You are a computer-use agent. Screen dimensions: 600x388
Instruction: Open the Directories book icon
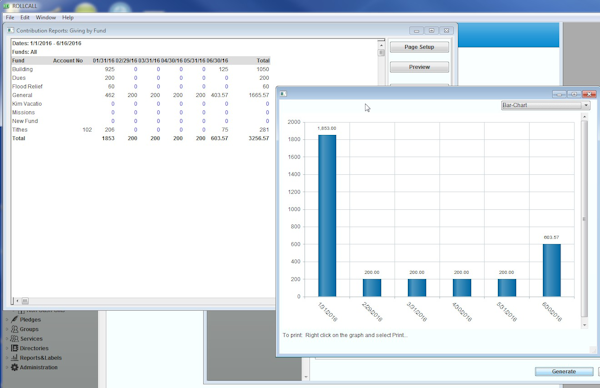click(15, 348)
